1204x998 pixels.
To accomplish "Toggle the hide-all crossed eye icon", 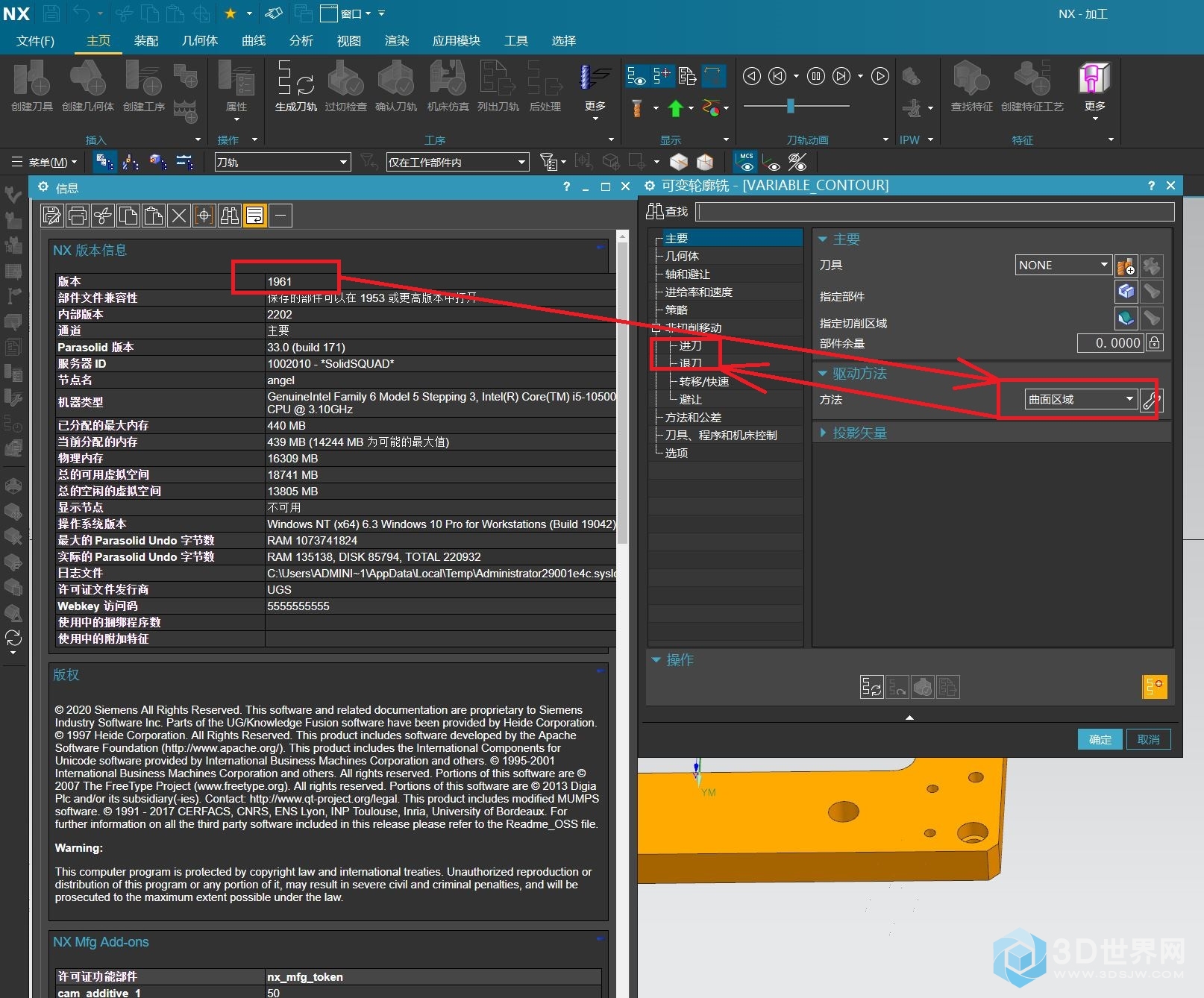I will tap(797, 162).
